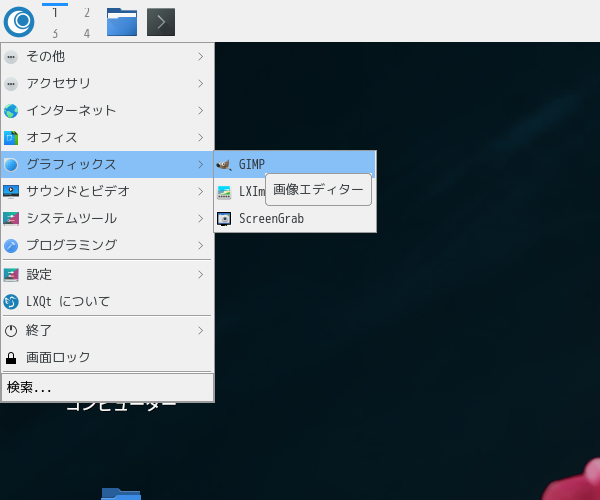The image size is (600, 500).
Task: Click the 画像エディター tooltip text
Action: coord(318,190)
